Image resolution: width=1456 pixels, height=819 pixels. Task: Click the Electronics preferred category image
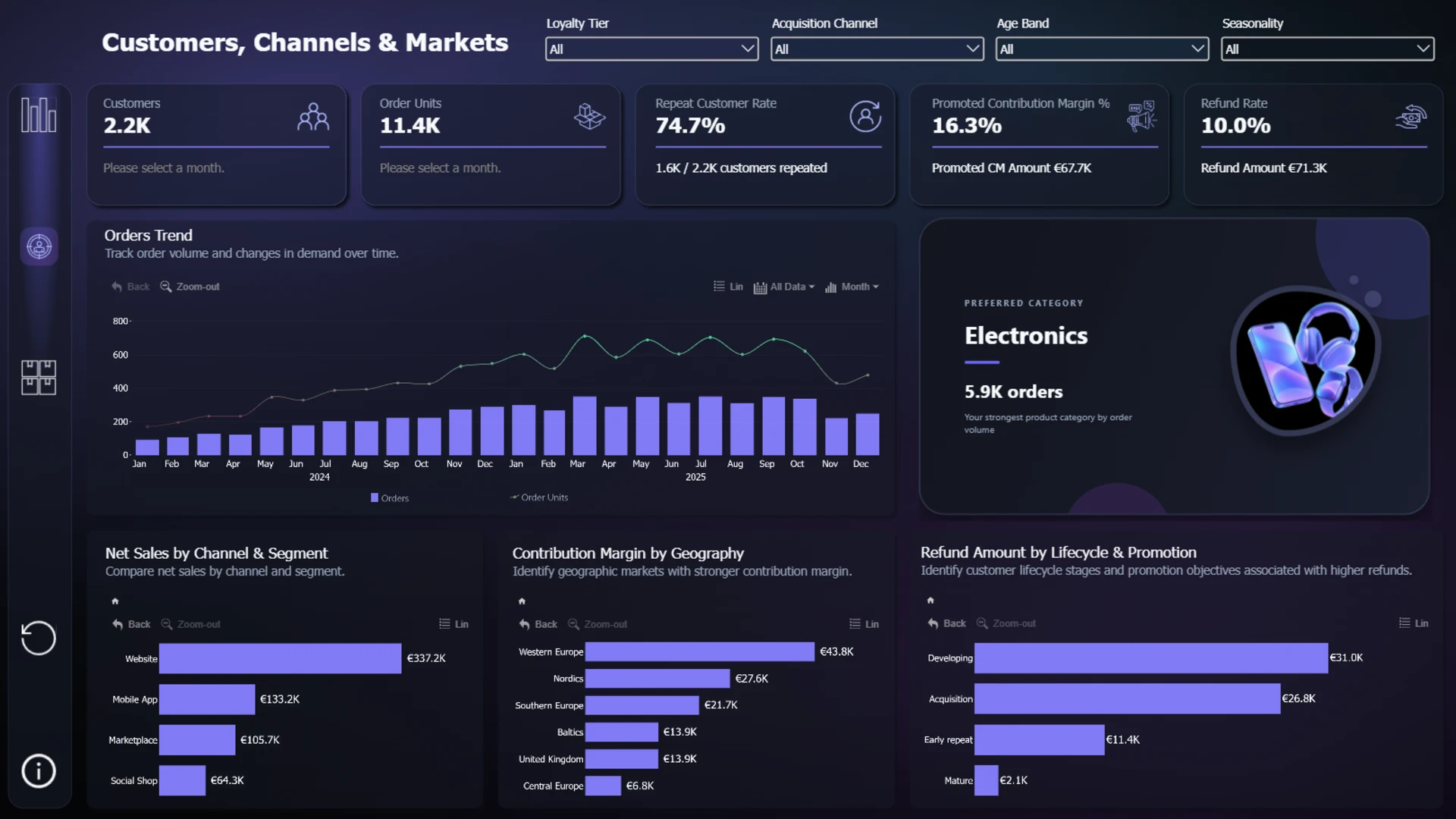(x=1306, y=360)
